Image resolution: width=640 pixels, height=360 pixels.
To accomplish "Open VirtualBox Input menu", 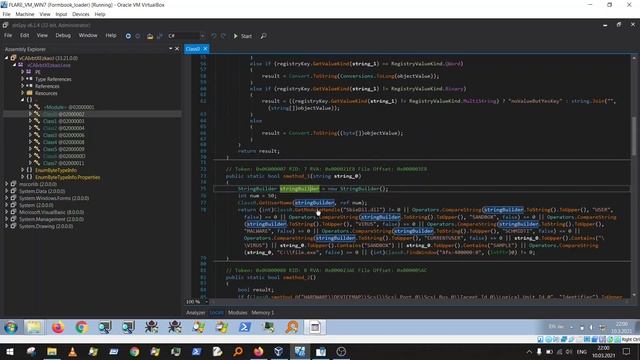I will coord(61,14).
